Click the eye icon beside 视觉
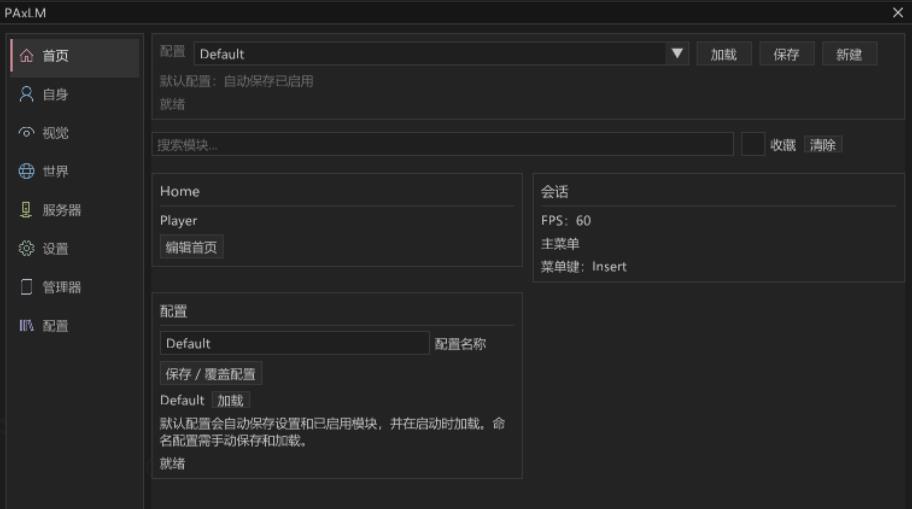The height and width of the screenshot is (509, 912). coord(26,133)
